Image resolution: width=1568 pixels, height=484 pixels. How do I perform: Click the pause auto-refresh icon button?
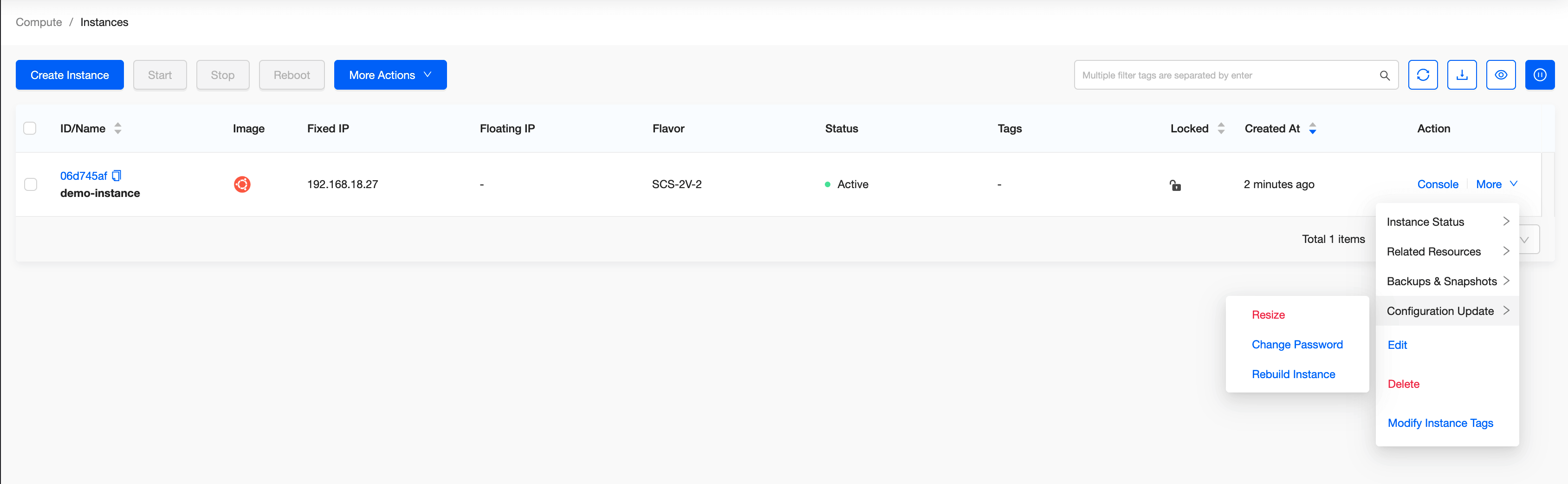coord(1539,75)
